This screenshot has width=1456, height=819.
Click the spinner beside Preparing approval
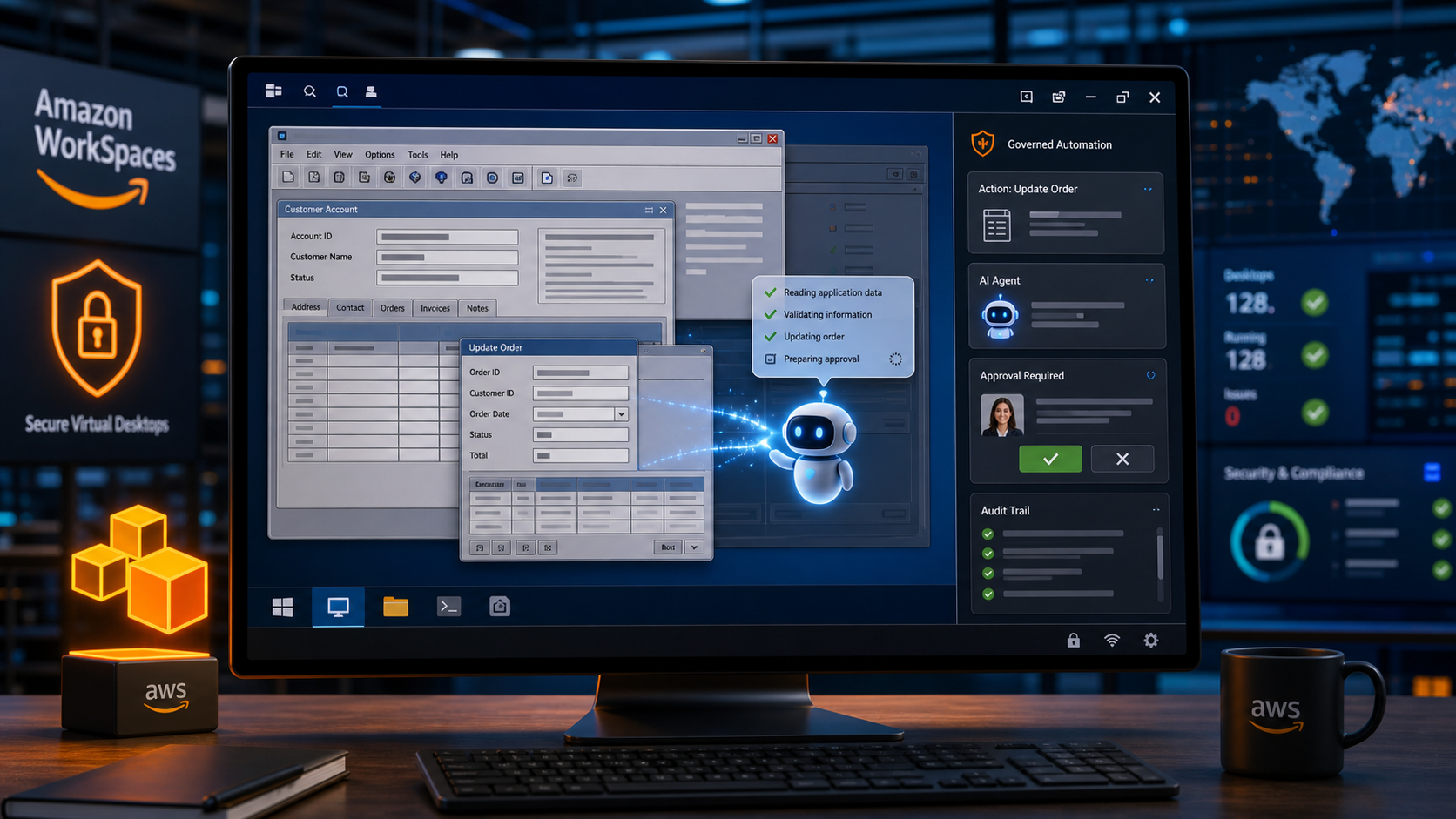click(x=895, y=359)
